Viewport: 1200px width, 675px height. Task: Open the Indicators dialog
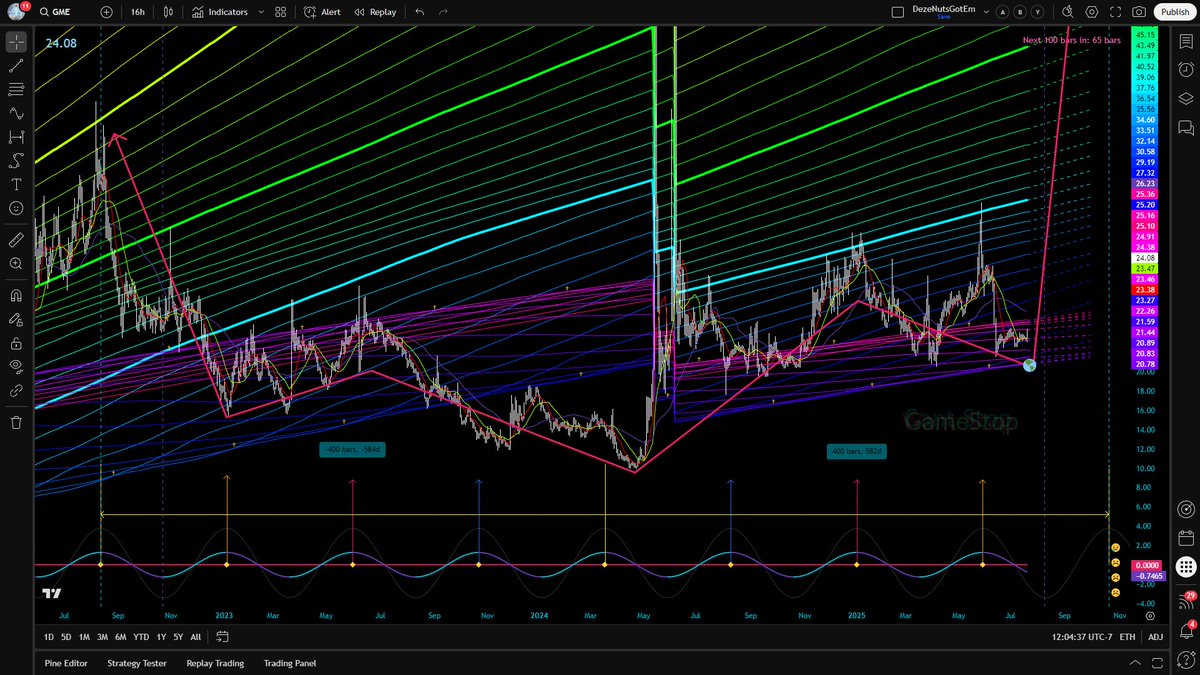(220, 12)
